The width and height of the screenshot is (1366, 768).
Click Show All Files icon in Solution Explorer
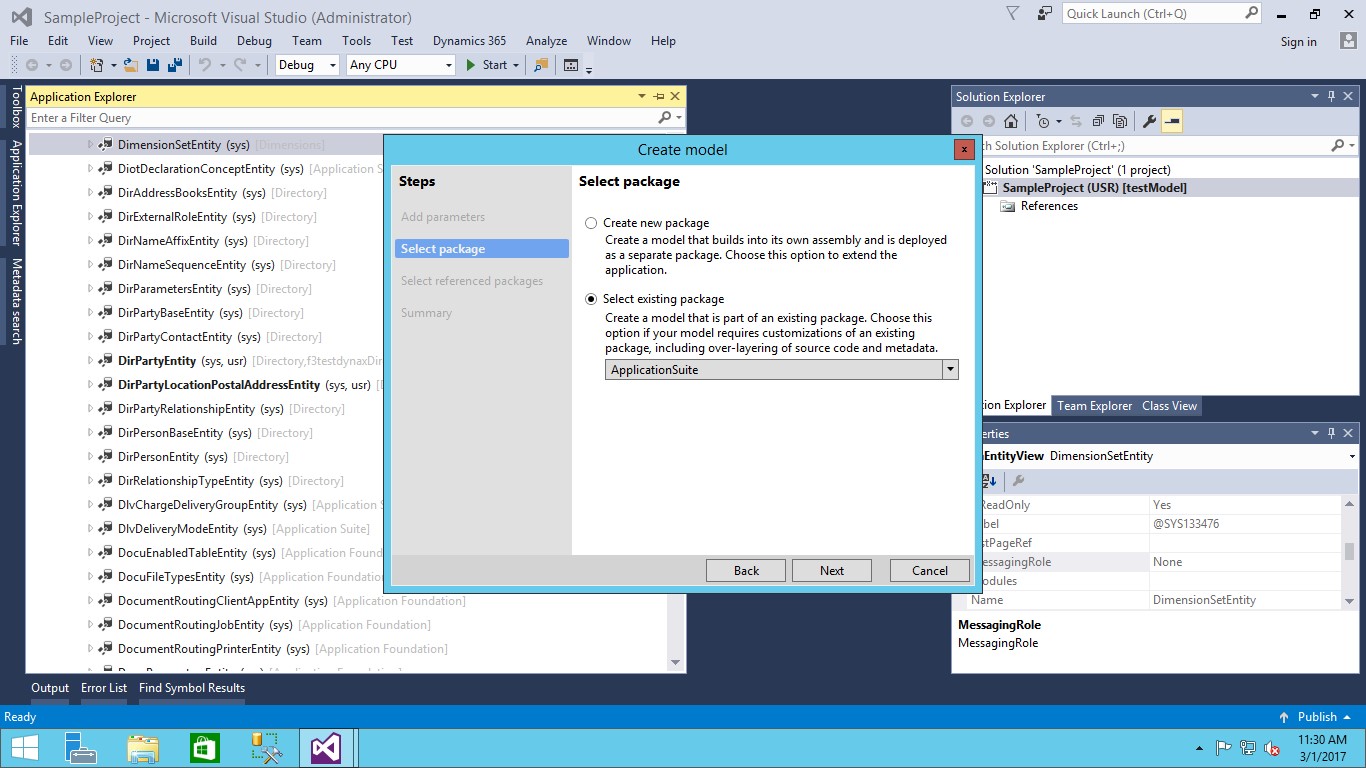coord(1119,121)
